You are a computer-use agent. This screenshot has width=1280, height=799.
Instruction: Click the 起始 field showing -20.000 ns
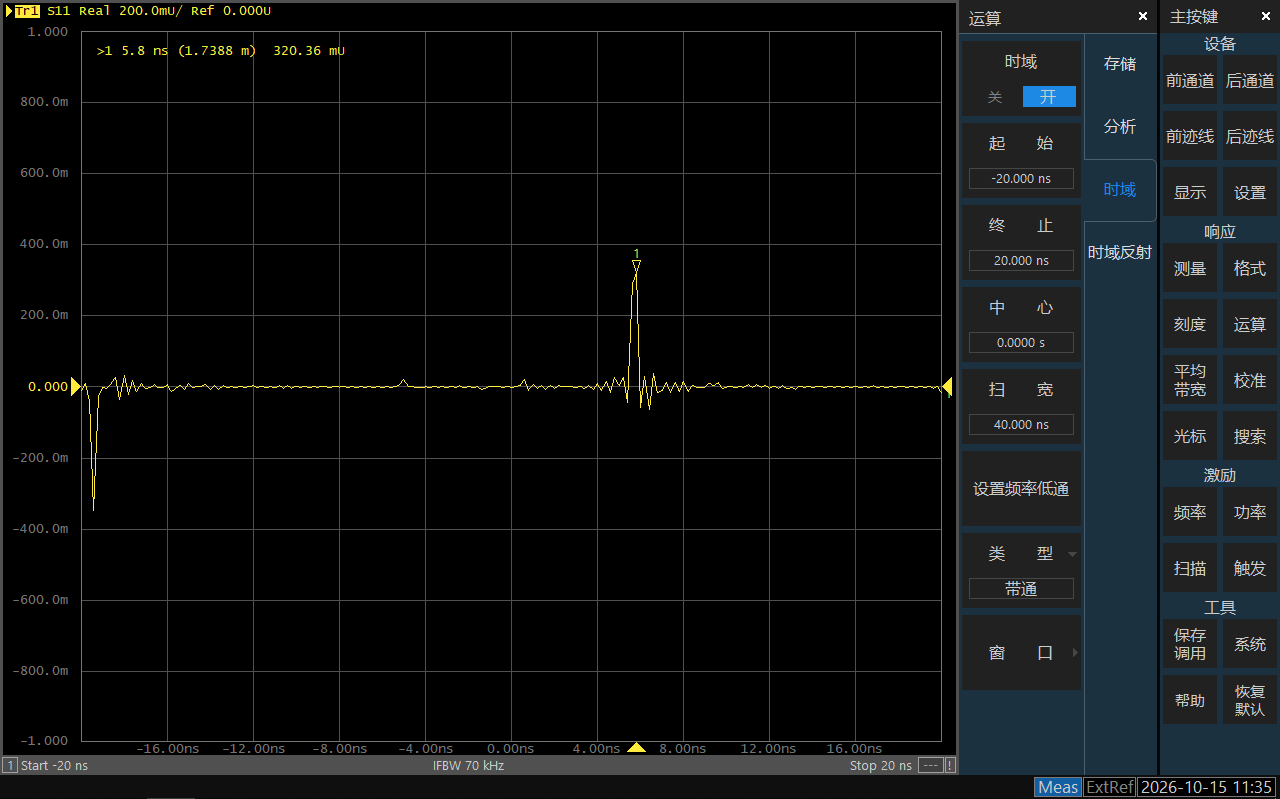click(1021, 179)
